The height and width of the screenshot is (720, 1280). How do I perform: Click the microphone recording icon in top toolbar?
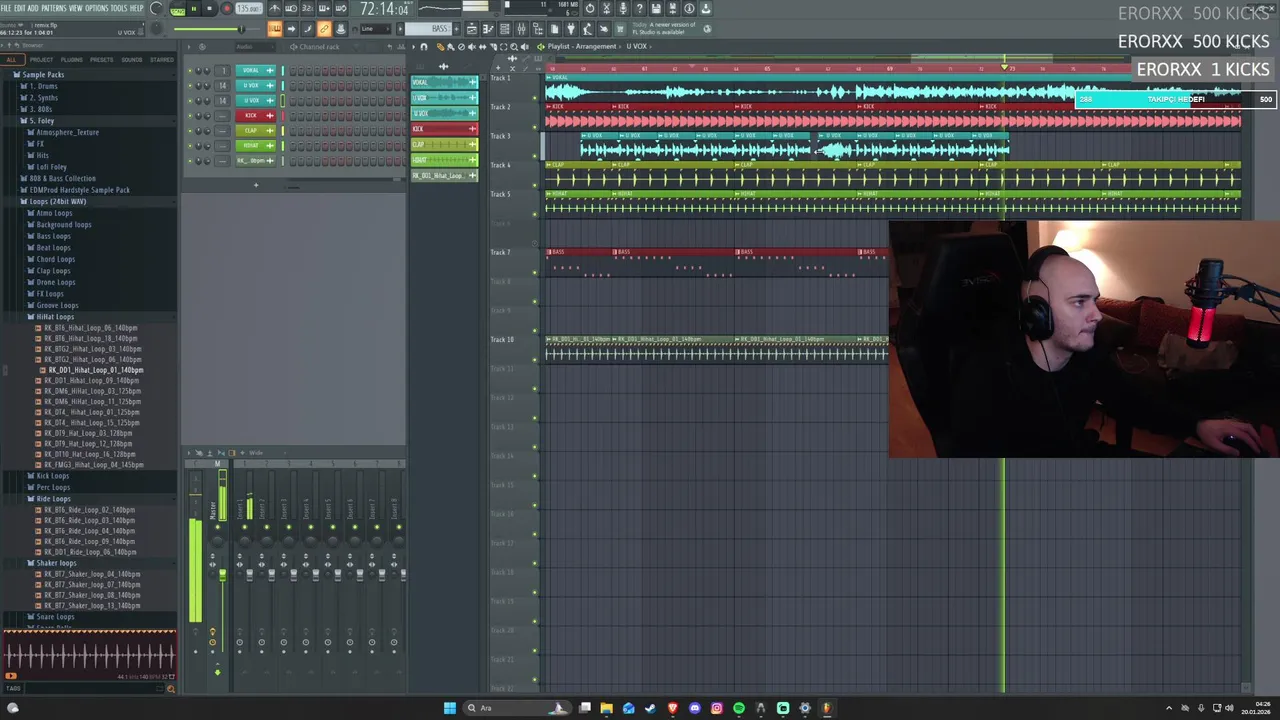click(623, 8)
